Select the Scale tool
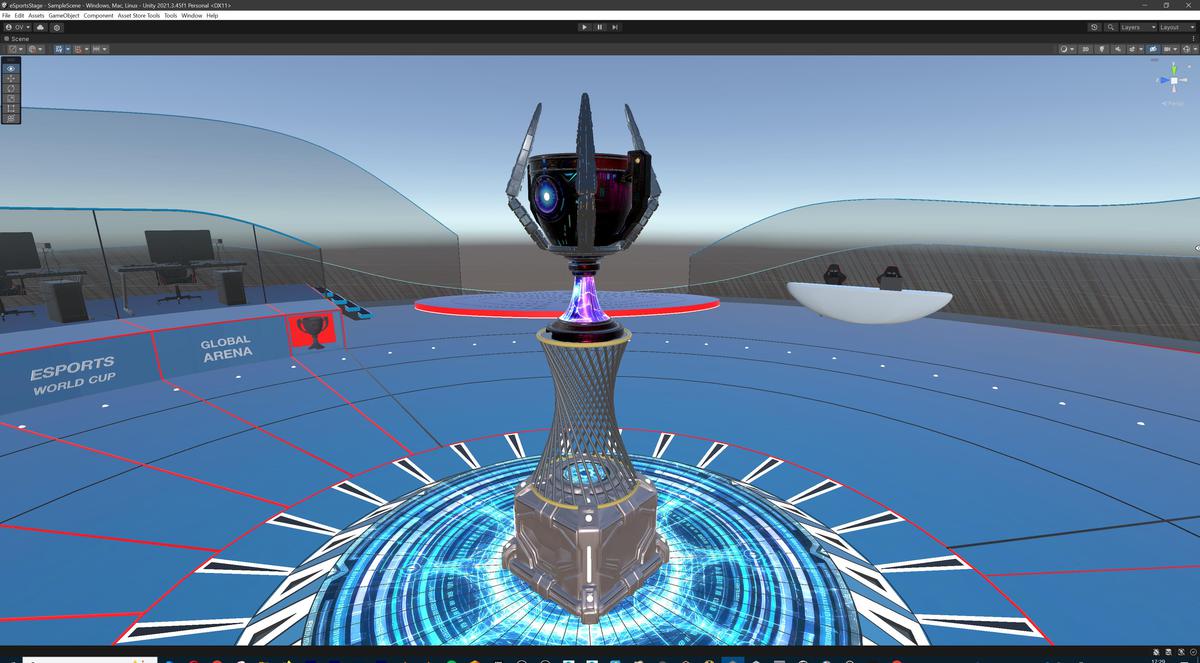Screen dimensions: 1200x663 (9, 98)
